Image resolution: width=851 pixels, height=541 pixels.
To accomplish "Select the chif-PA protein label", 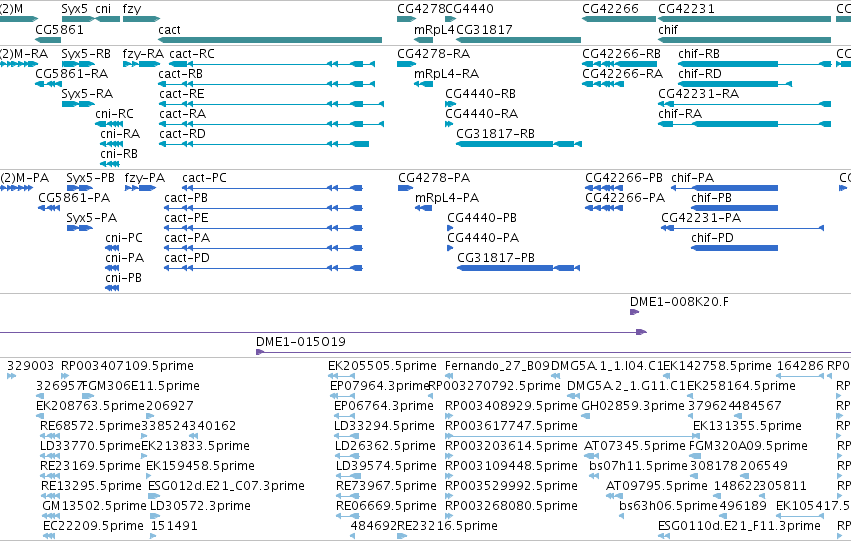I will pyautogui.click(x=693, y=178).
